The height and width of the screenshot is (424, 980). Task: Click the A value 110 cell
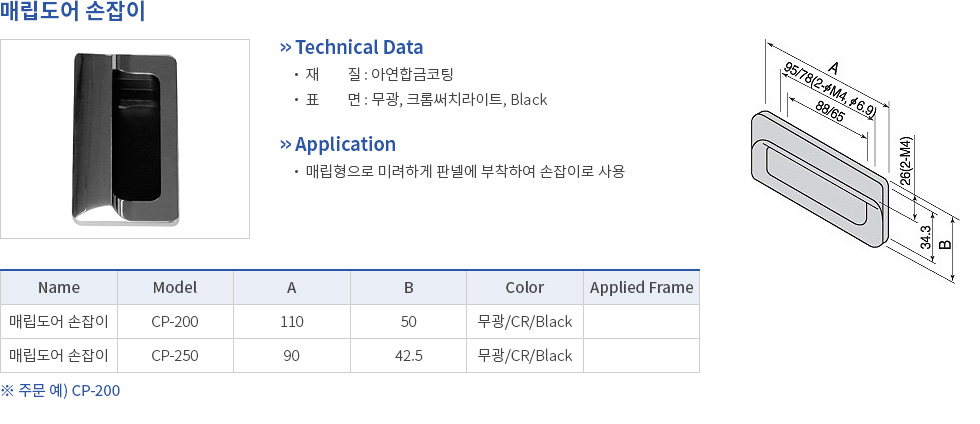292,322
